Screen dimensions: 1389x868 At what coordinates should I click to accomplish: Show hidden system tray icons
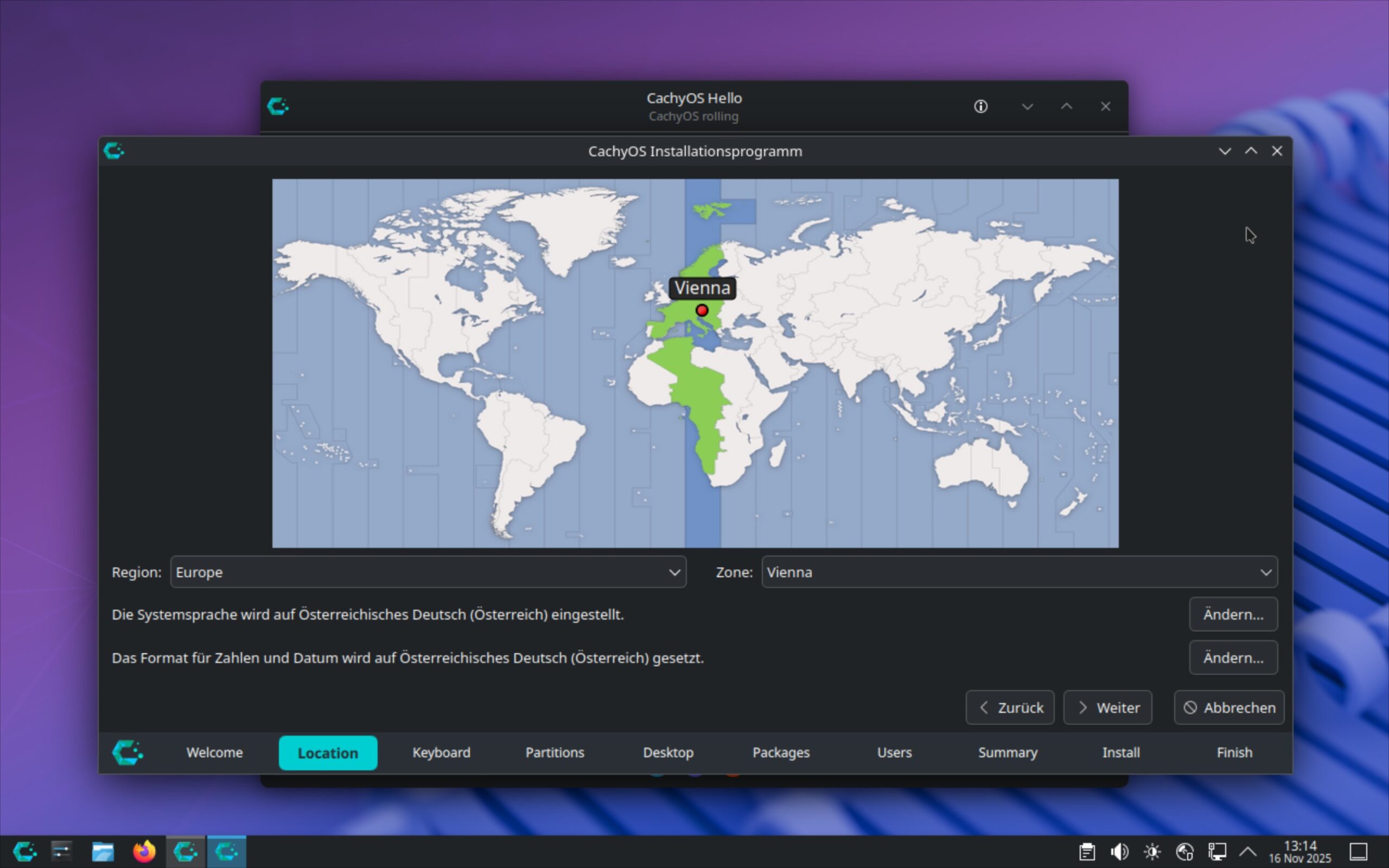(1248, 851)
